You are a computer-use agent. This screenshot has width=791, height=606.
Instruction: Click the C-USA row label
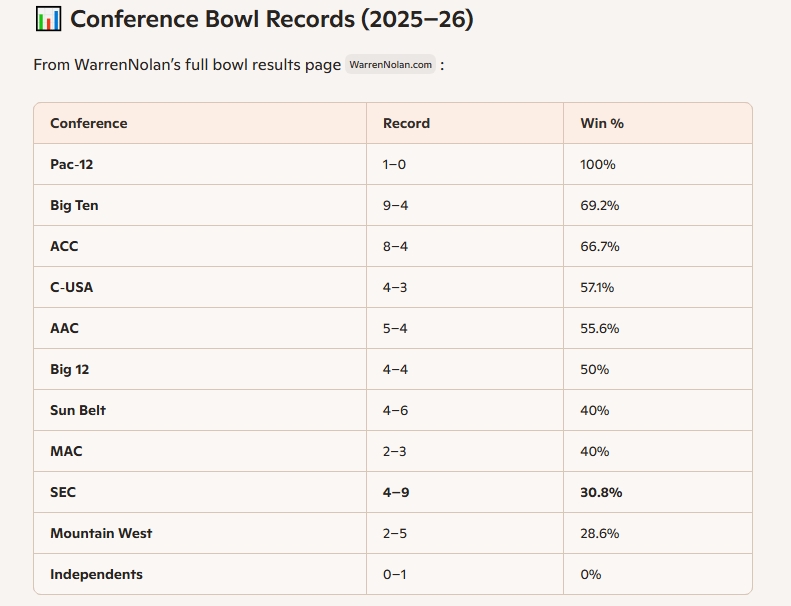click(71, 287)
